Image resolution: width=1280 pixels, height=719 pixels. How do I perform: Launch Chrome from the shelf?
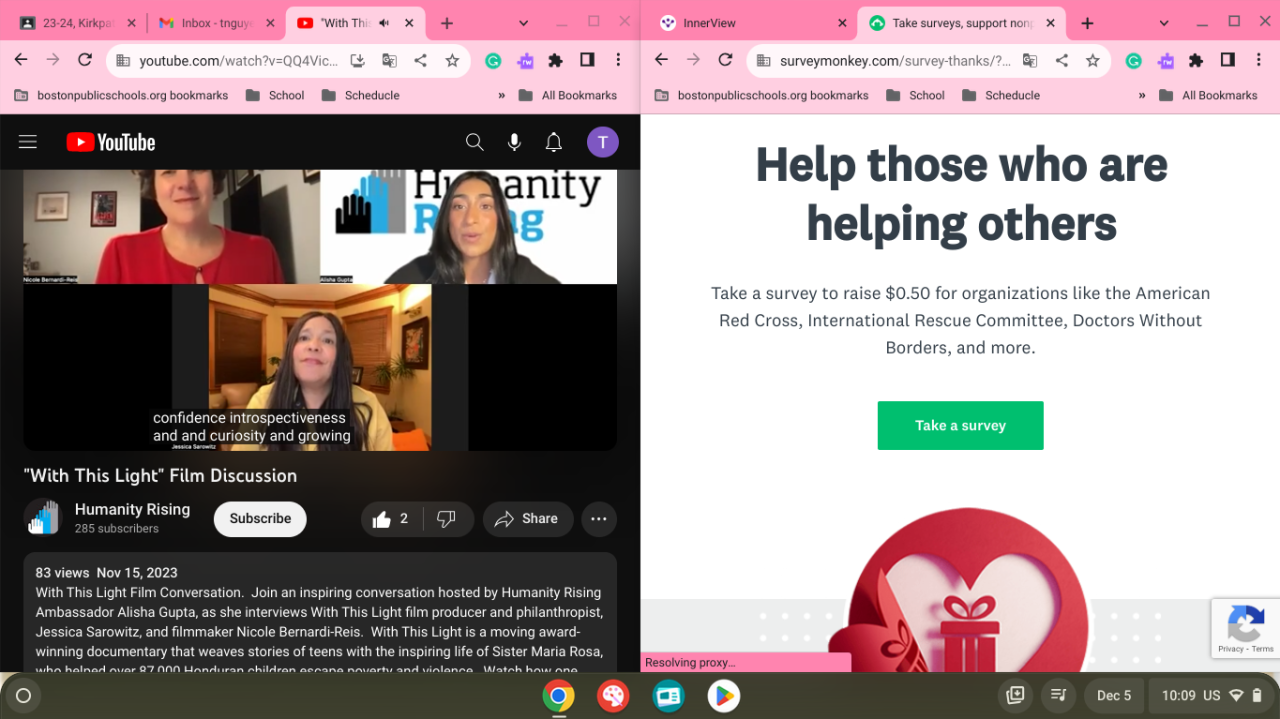558,696
